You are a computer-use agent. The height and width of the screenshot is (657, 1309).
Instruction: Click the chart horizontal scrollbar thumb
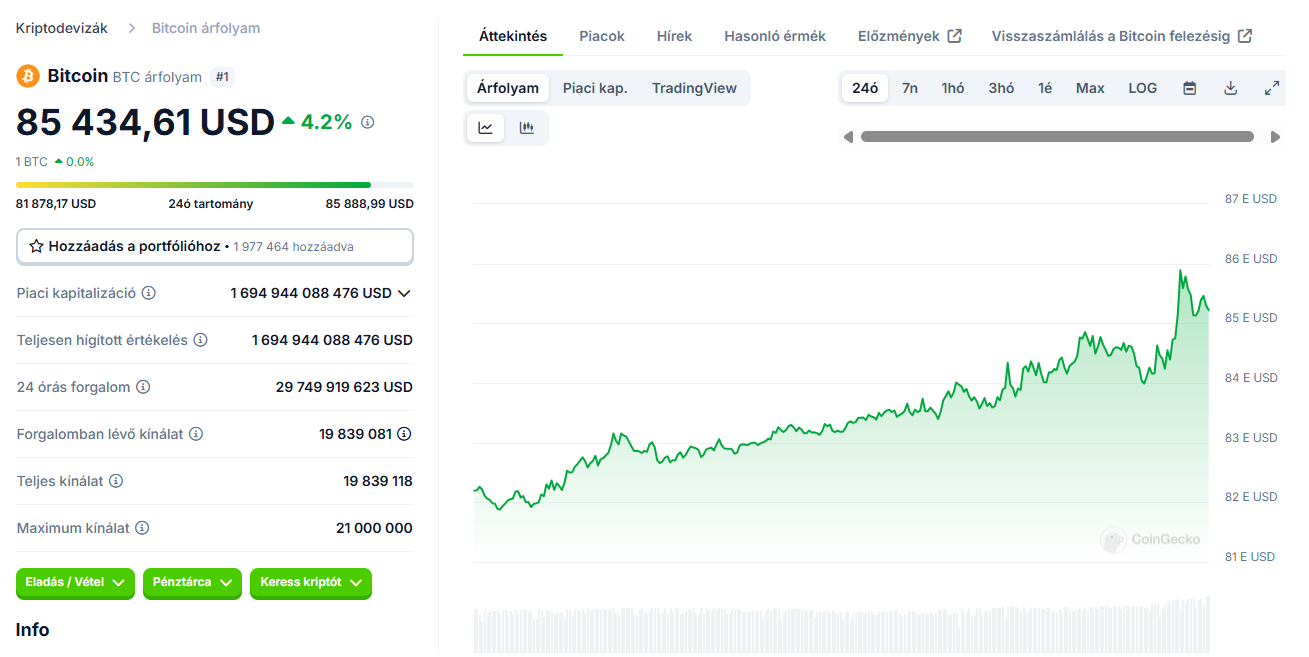click(x=1057, y=137)
